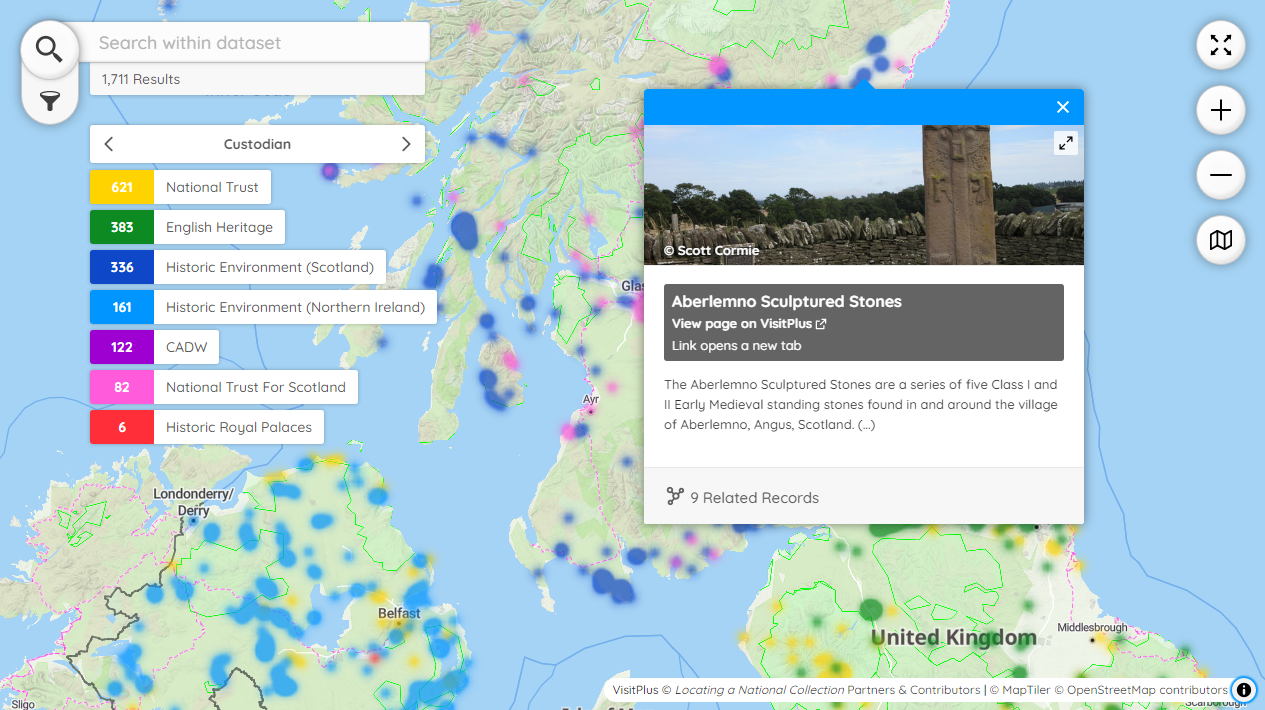Image resolution: width=1265 pixels, height=710 pixels.
Task: Toggle fullscreen map view
Action: coord(1221,45)
